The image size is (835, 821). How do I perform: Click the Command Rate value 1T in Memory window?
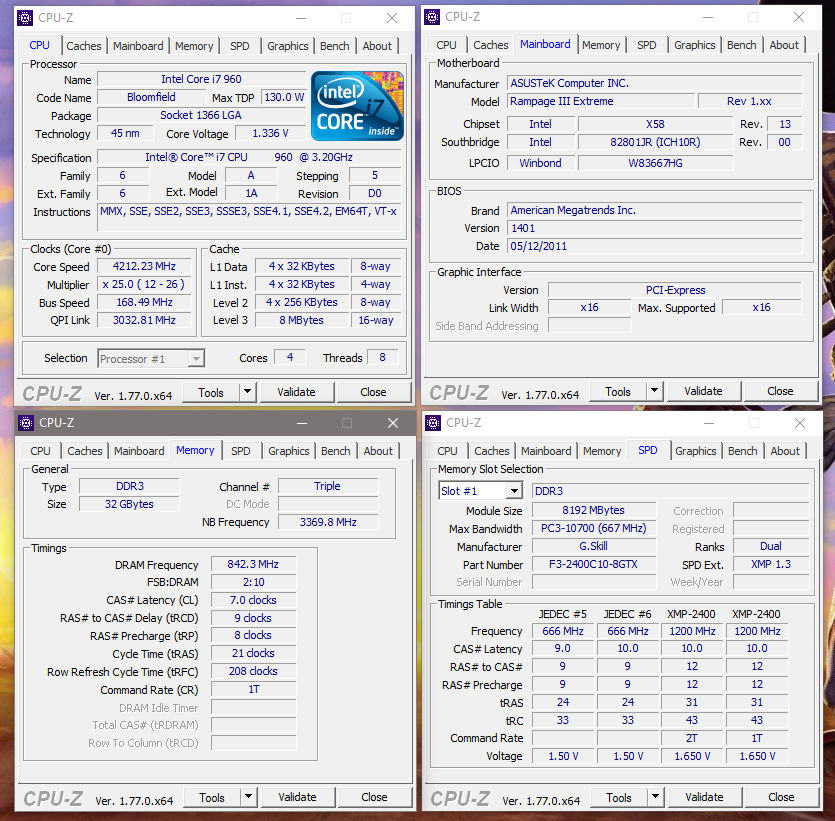pos(253,689)
